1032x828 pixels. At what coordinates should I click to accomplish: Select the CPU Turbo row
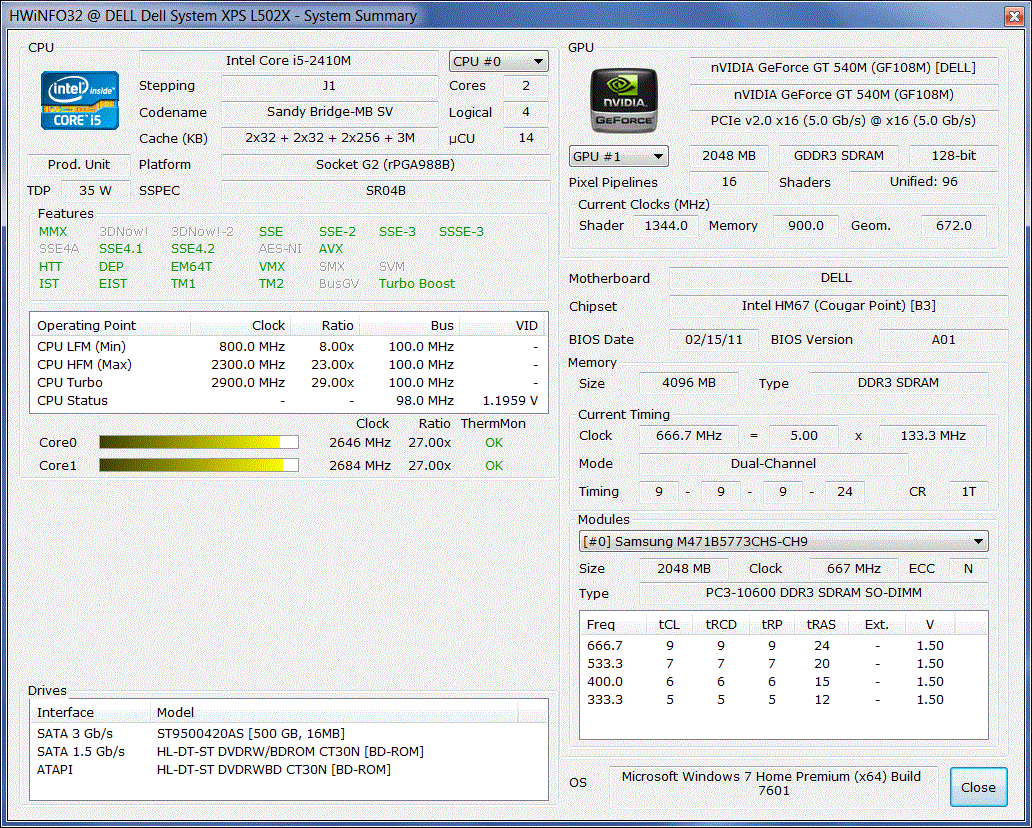coord(288,382)
